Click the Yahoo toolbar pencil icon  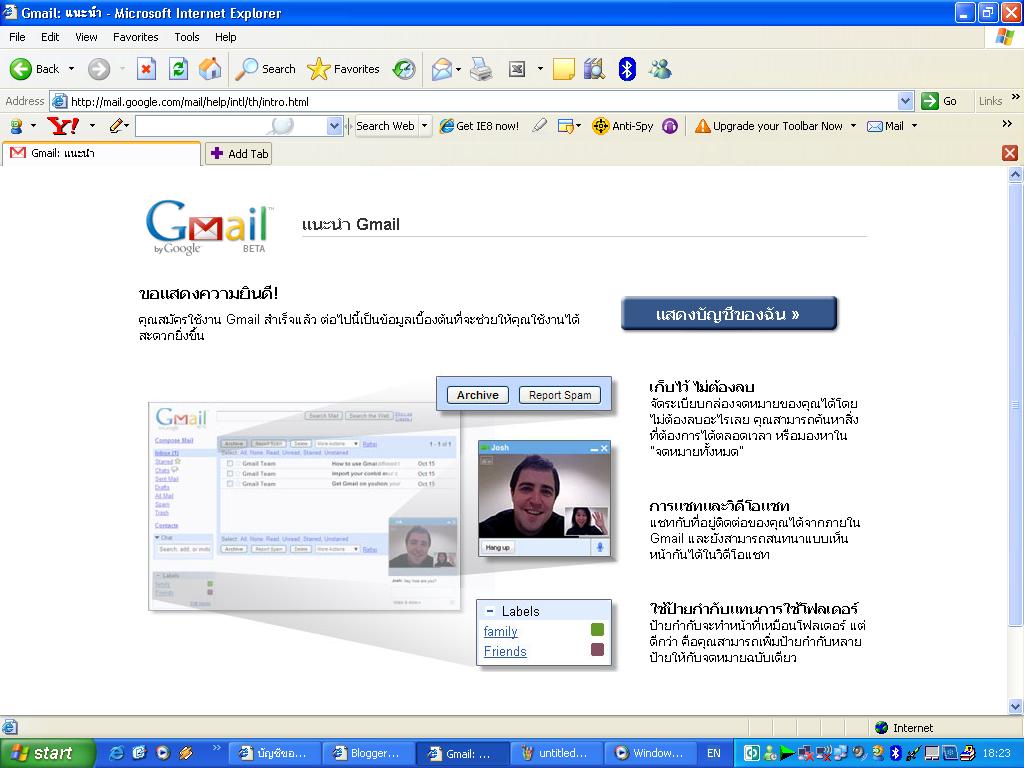116,125
